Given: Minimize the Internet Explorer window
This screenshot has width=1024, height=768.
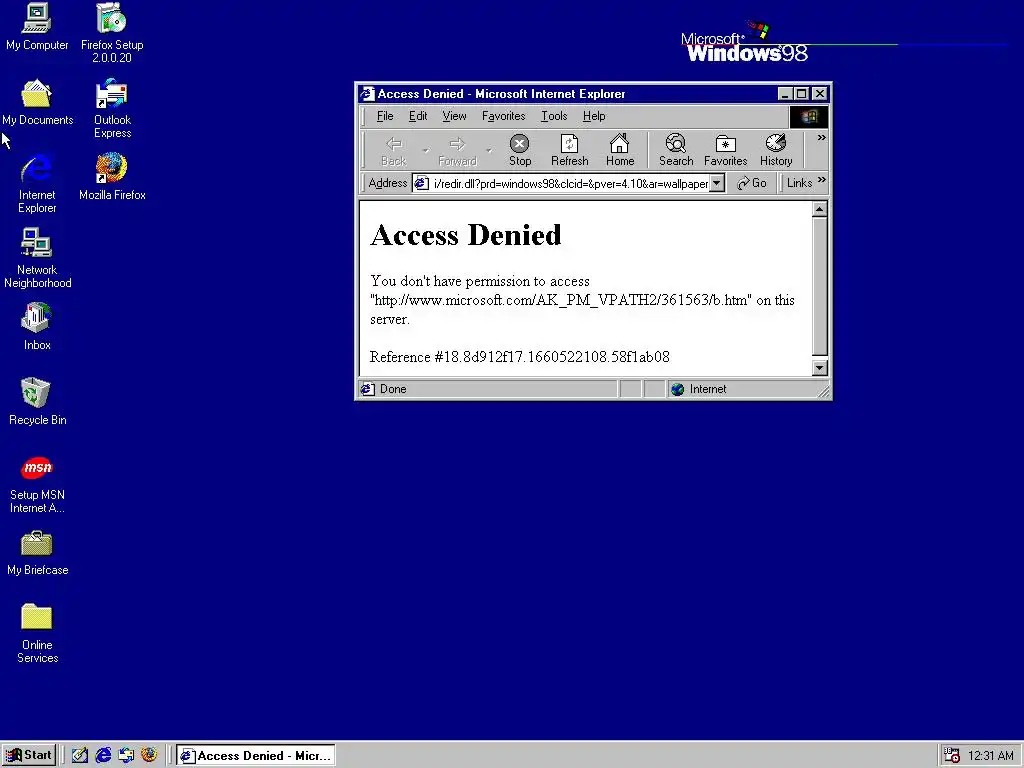Looking at the screenshot, I should tap(785, 94).
